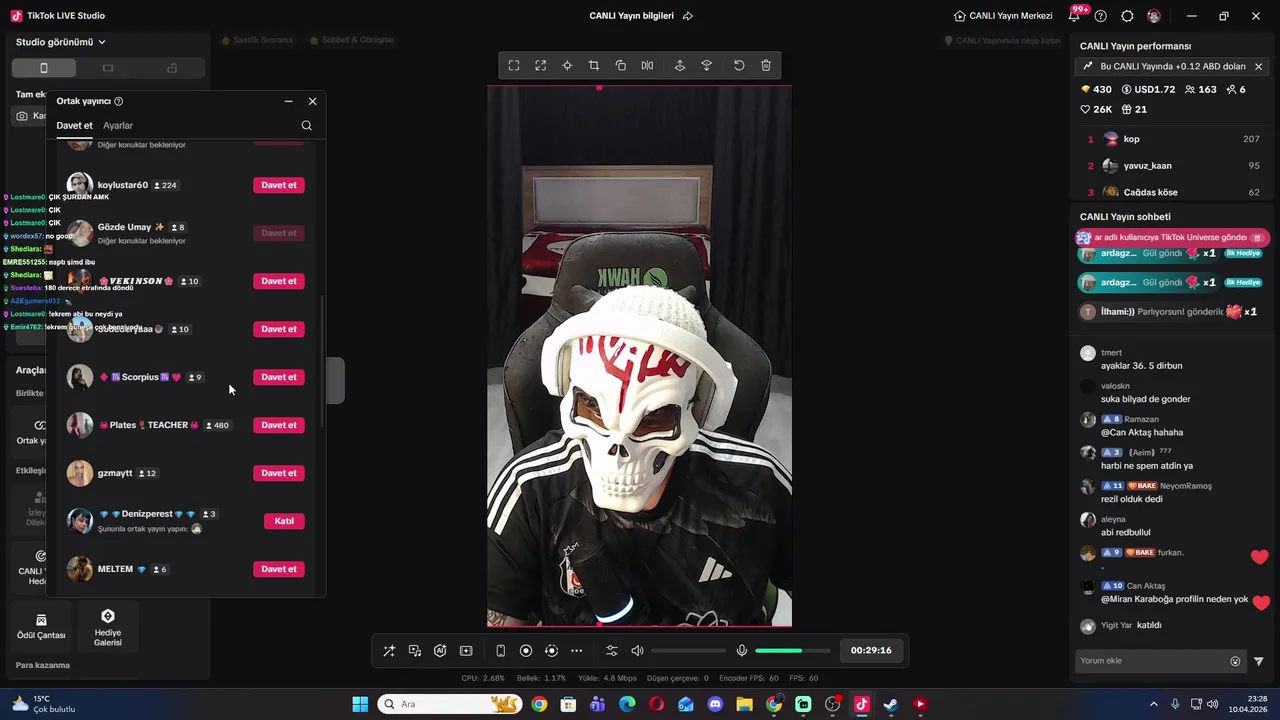Screen dimensions: 1280x720
Task: Click the phone preview icon in the bottom bar
Action: pyautogui.click(x=500, y=651)
